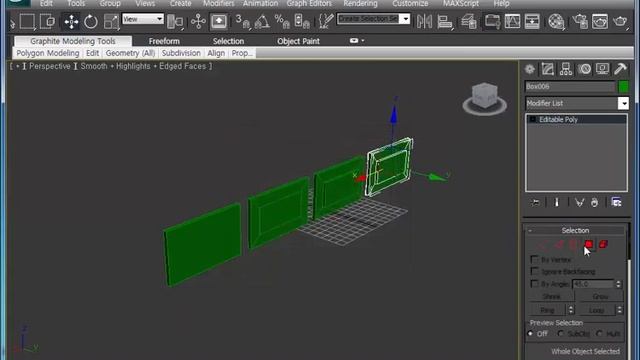Select the Off preview selection radio

tap(531, 333)
